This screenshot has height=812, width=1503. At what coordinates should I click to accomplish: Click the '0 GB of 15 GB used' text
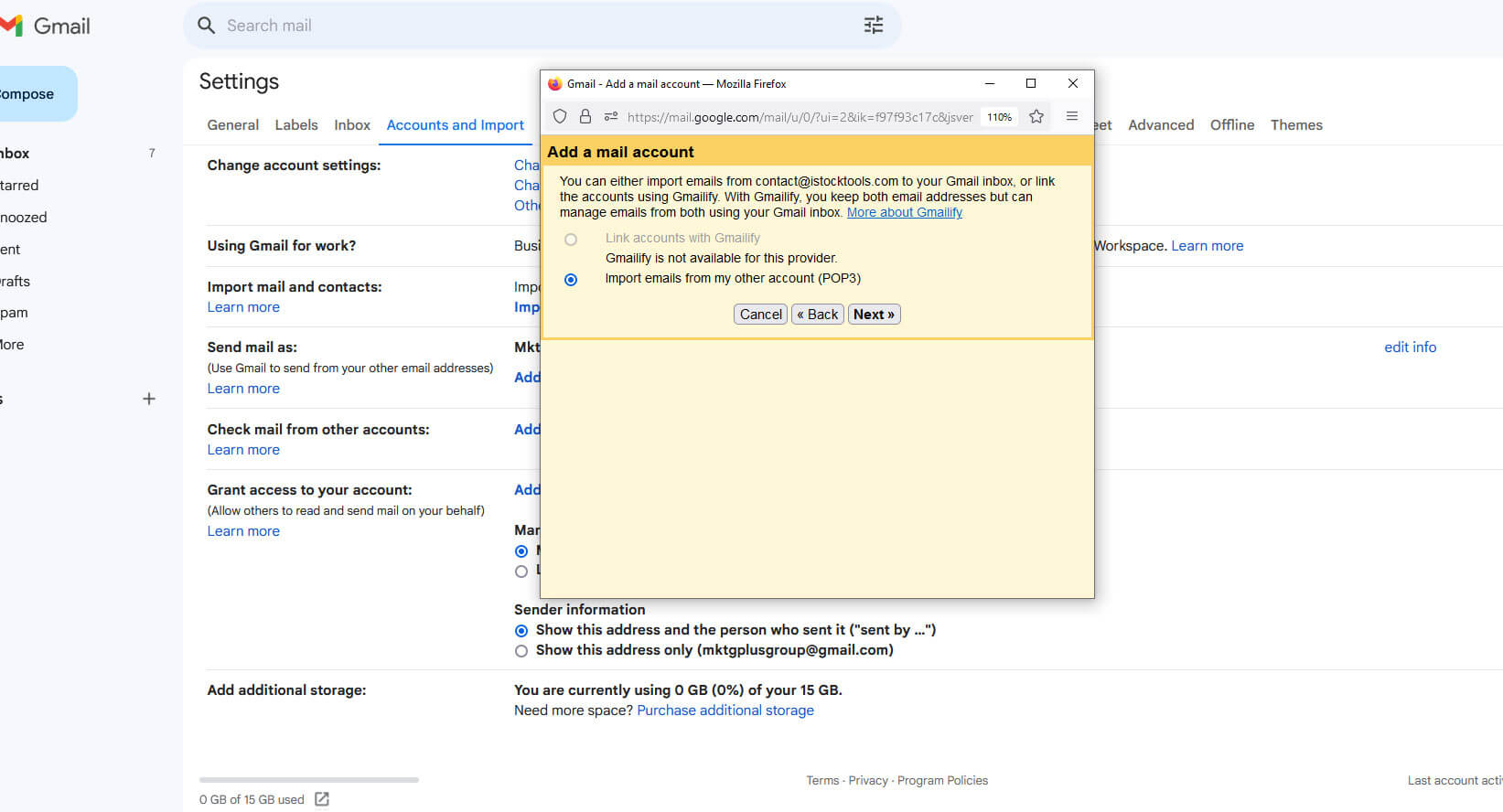coord(252,800)
